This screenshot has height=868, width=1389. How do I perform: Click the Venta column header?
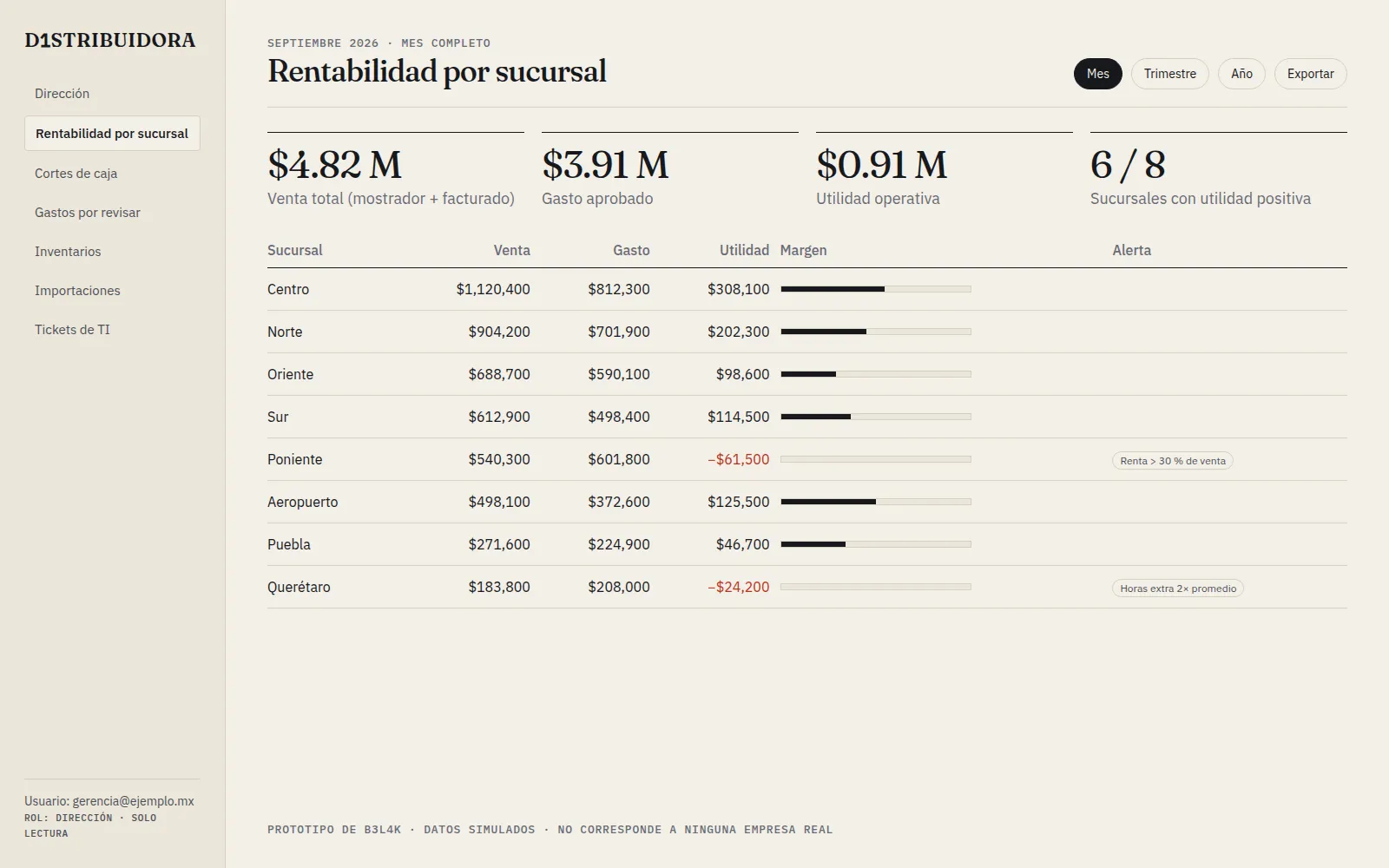(x=512, y=250)
